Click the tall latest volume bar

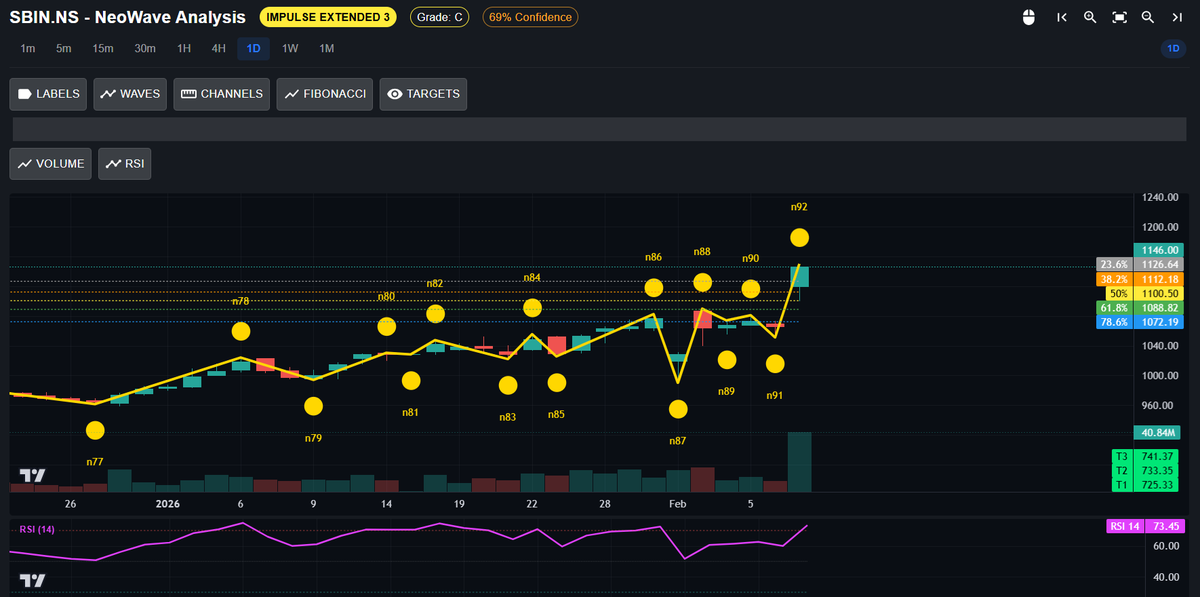click(x=799, y=462)
